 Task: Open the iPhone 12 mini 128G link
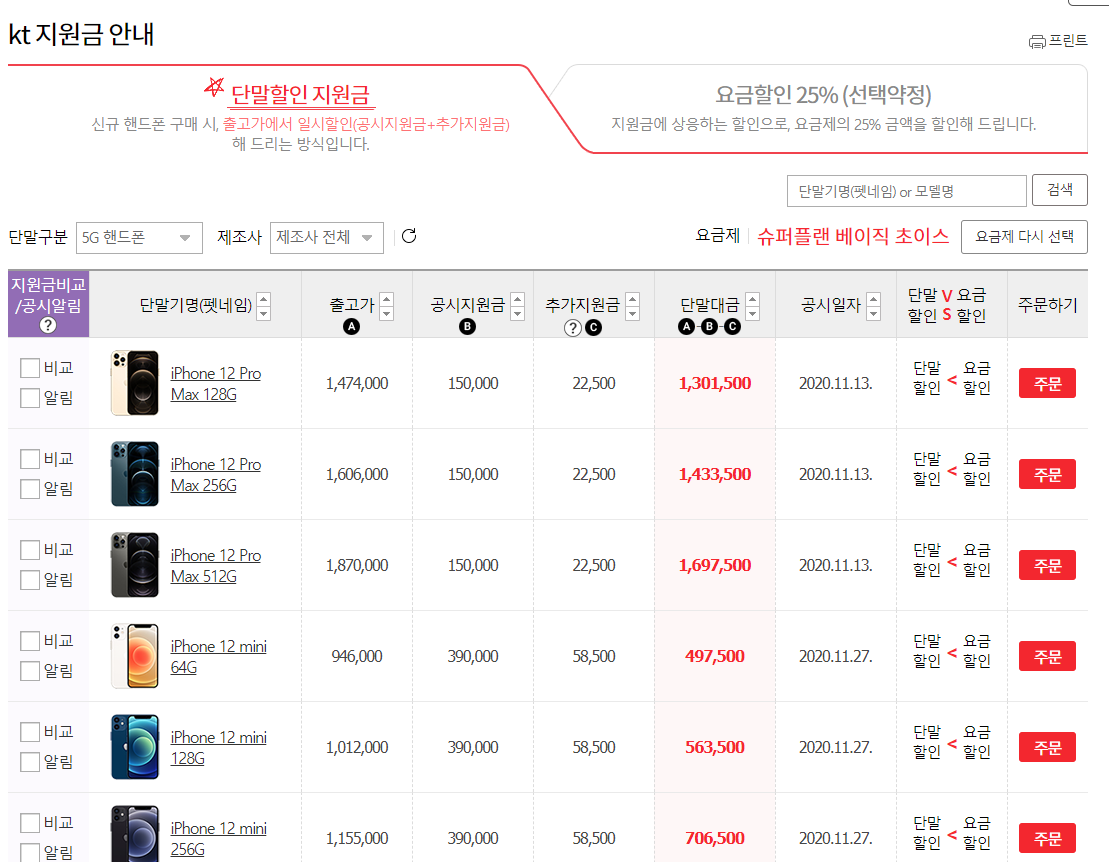[x=219, y=748]
